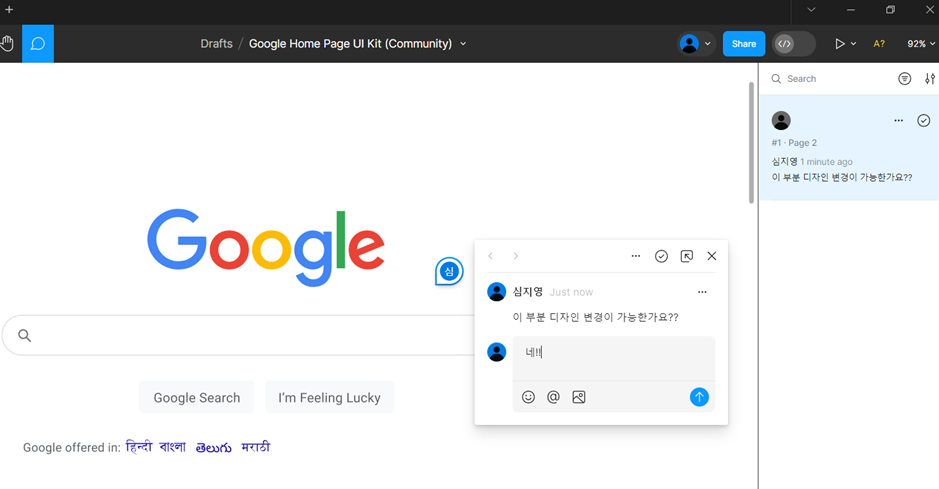Screen dimensions: 939x489
Task: Click magnifier icon in Google search bar
Action: 25,335
